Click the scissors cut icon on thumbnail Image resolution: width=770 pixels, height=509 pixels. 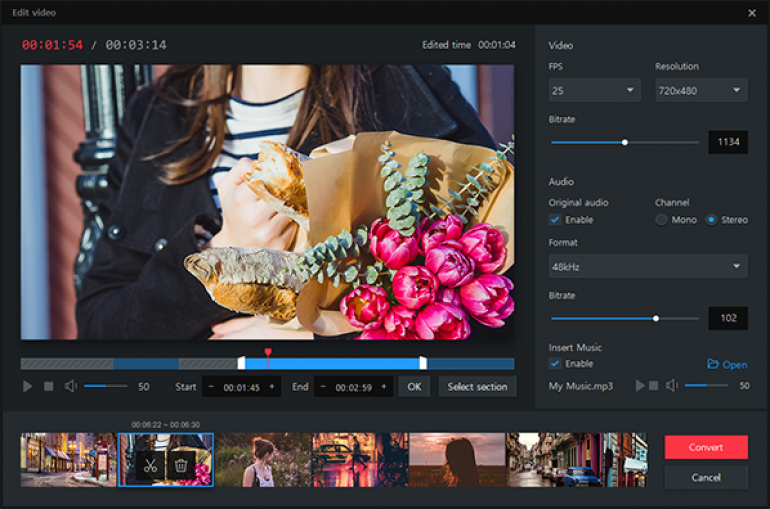(x=149, y=464)
